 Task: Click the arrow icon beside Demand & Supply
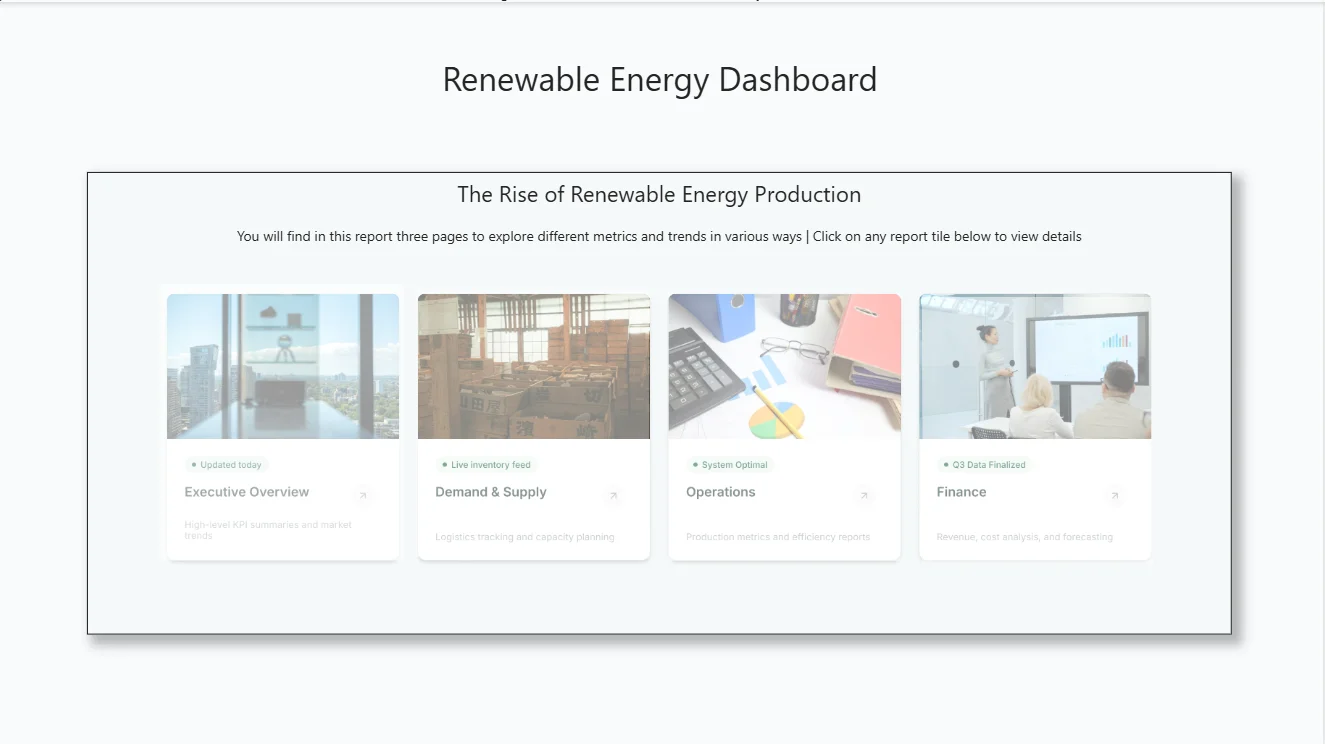614,496
